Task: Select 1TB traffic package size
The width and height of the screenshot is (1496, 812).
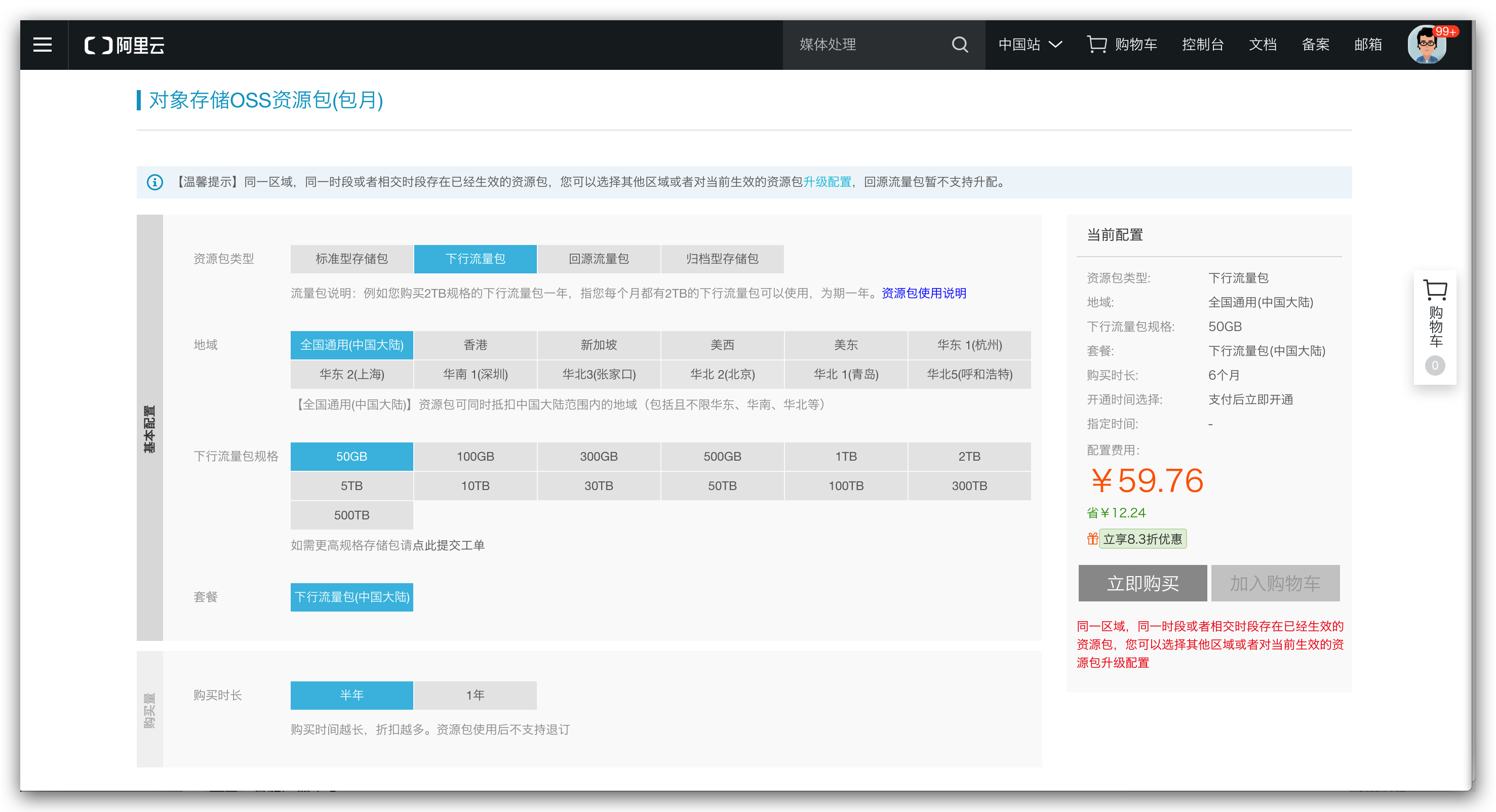Action: coord(846,456)
